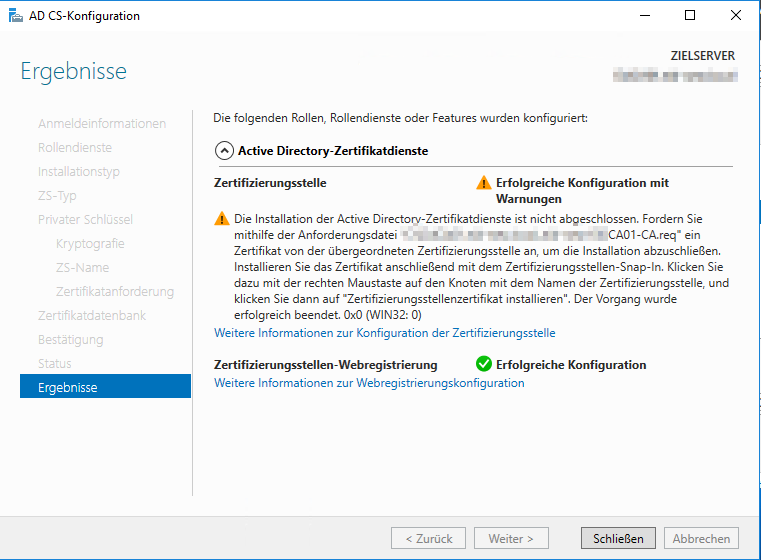
Task: Minimize the AD CS-Konfiguration window
Action: tap(645, 16)
